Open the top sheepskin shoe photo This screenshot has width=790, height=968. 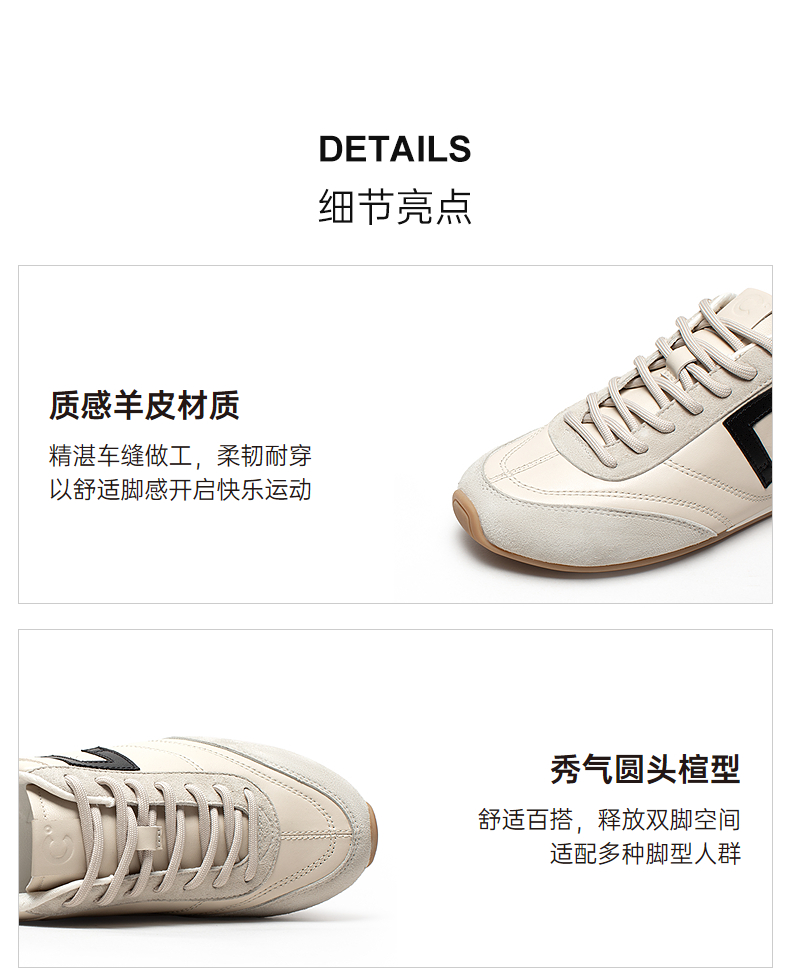click(612, 432)
